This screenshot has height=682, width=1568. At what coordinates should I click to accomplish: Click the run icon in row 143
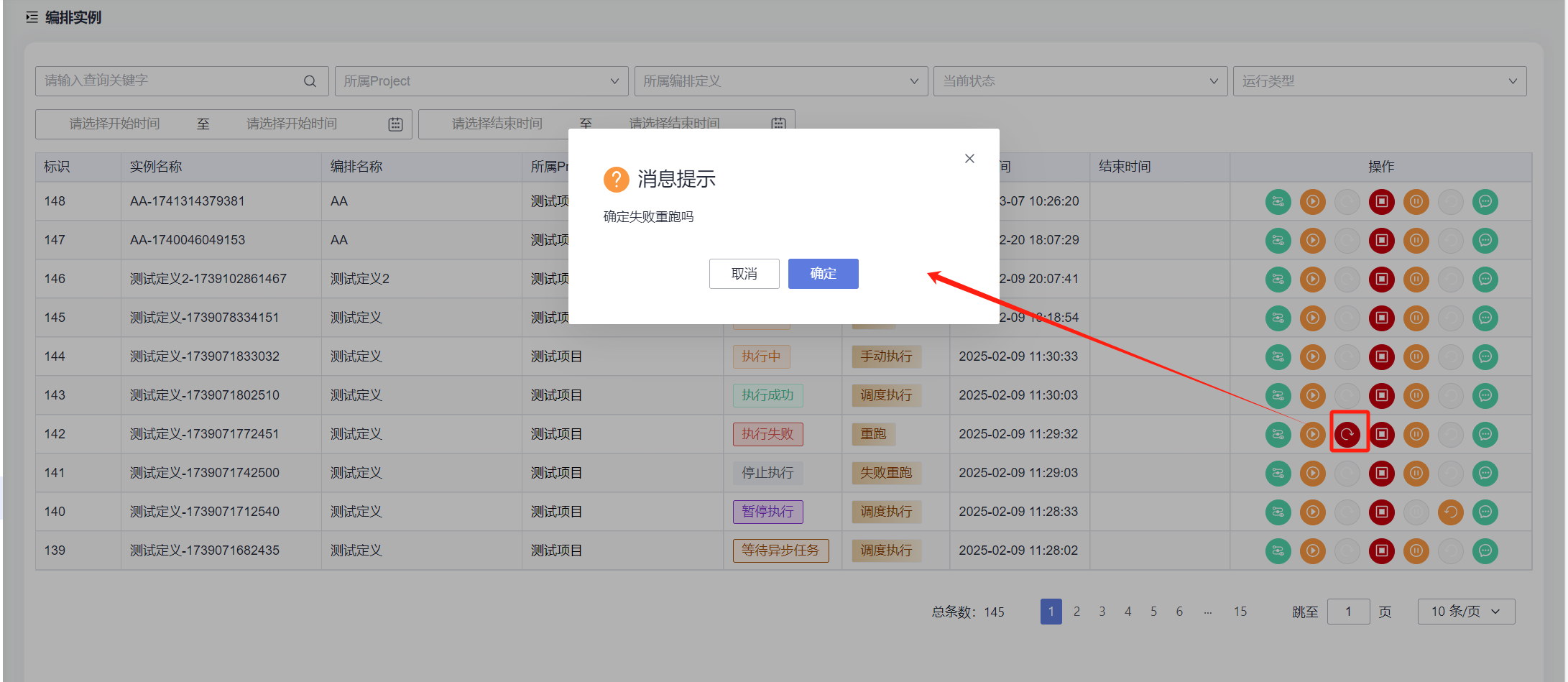1312,396
